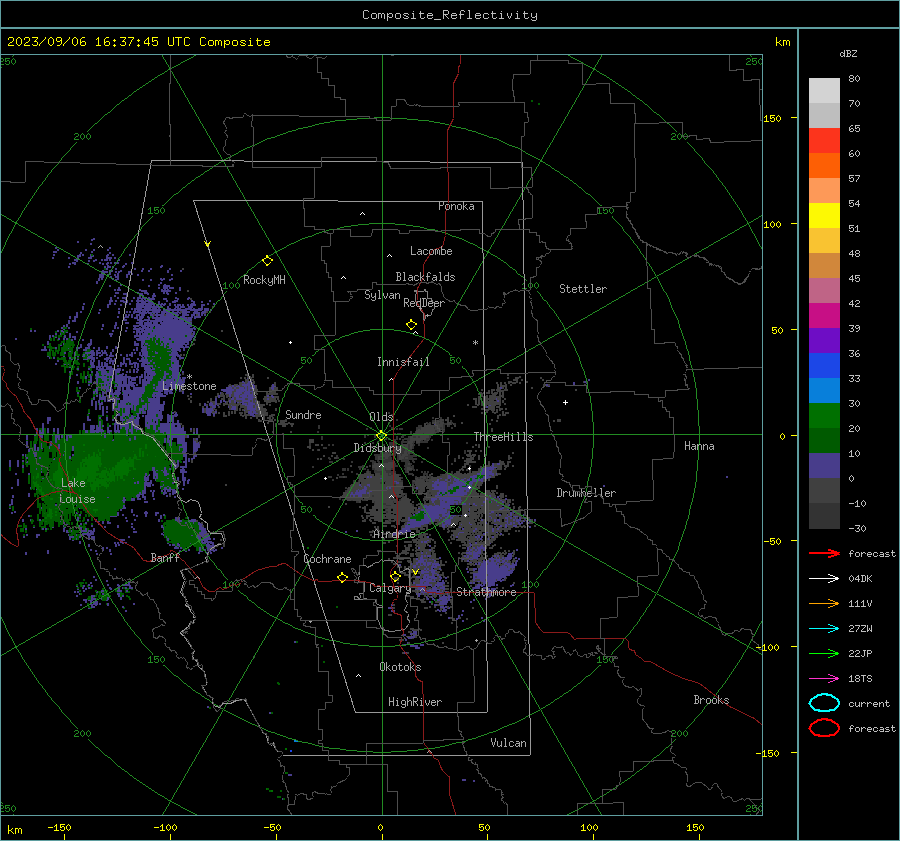
Task: Click the orange 111V arrow icon
Action: tap(824, 603)
